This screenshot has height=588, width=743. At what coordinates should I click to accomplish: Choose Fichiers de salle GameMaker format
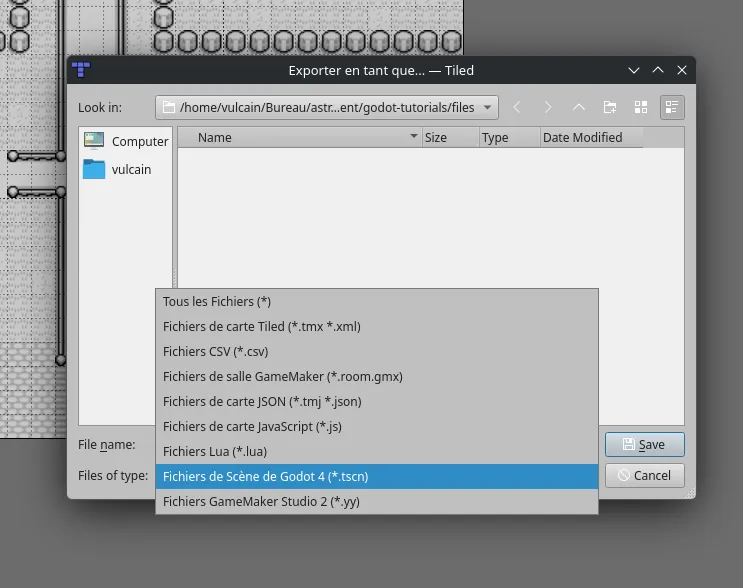(x=377, y=377)
